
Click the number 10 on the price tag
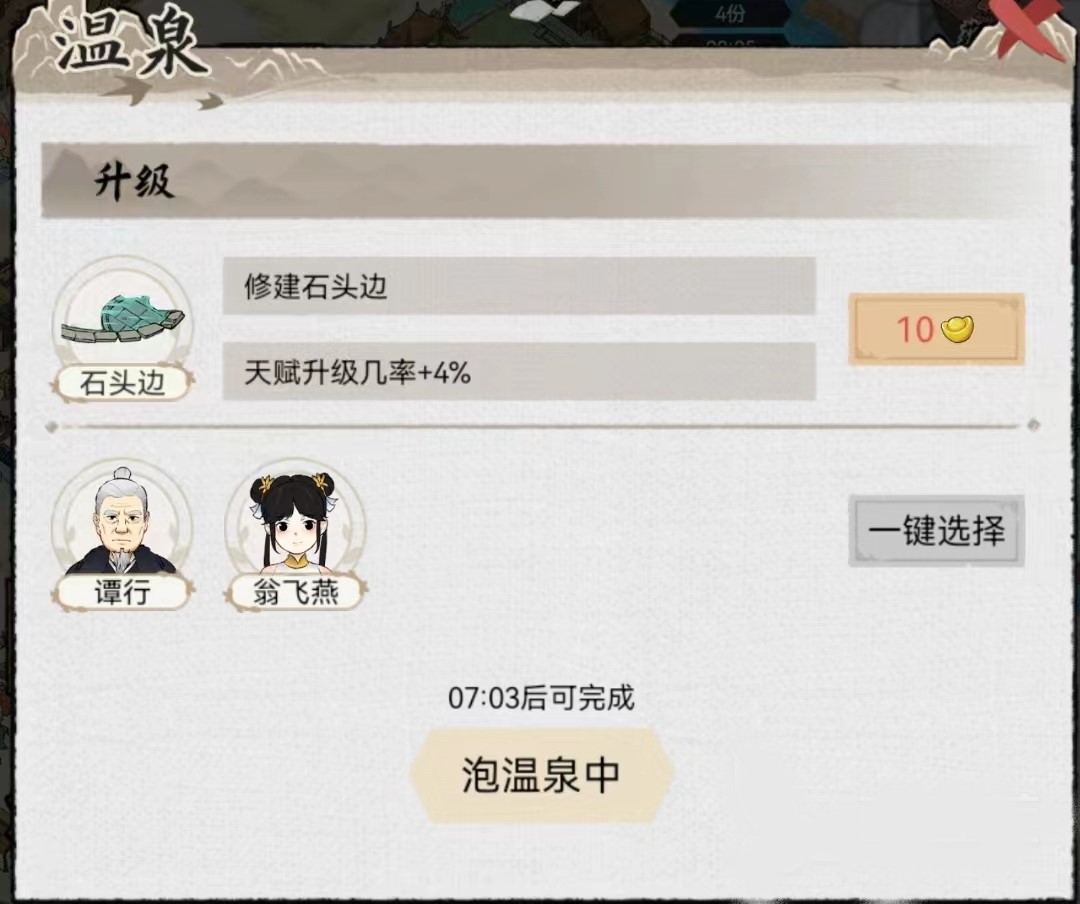915,329
